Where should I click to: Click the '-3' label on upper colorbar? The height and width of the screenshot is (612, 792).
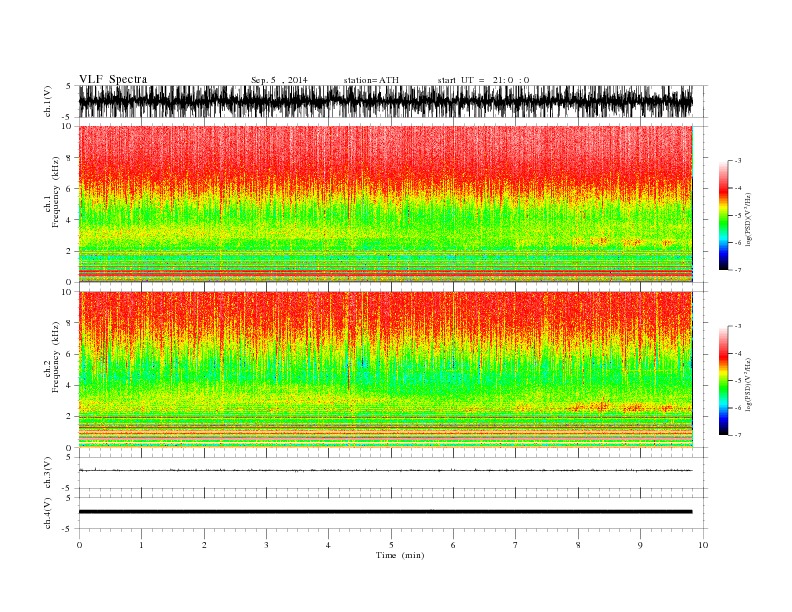pos(738,161)
